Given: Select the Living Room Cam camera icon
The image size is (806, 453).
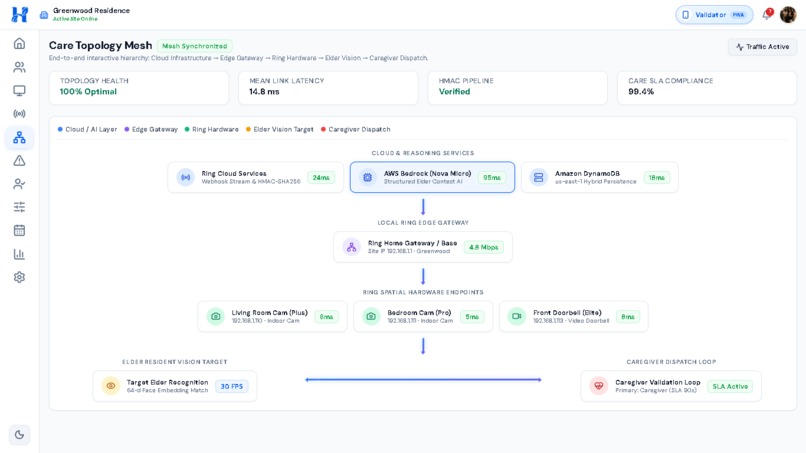Looking at the screenshot, I should coord(215,317).
